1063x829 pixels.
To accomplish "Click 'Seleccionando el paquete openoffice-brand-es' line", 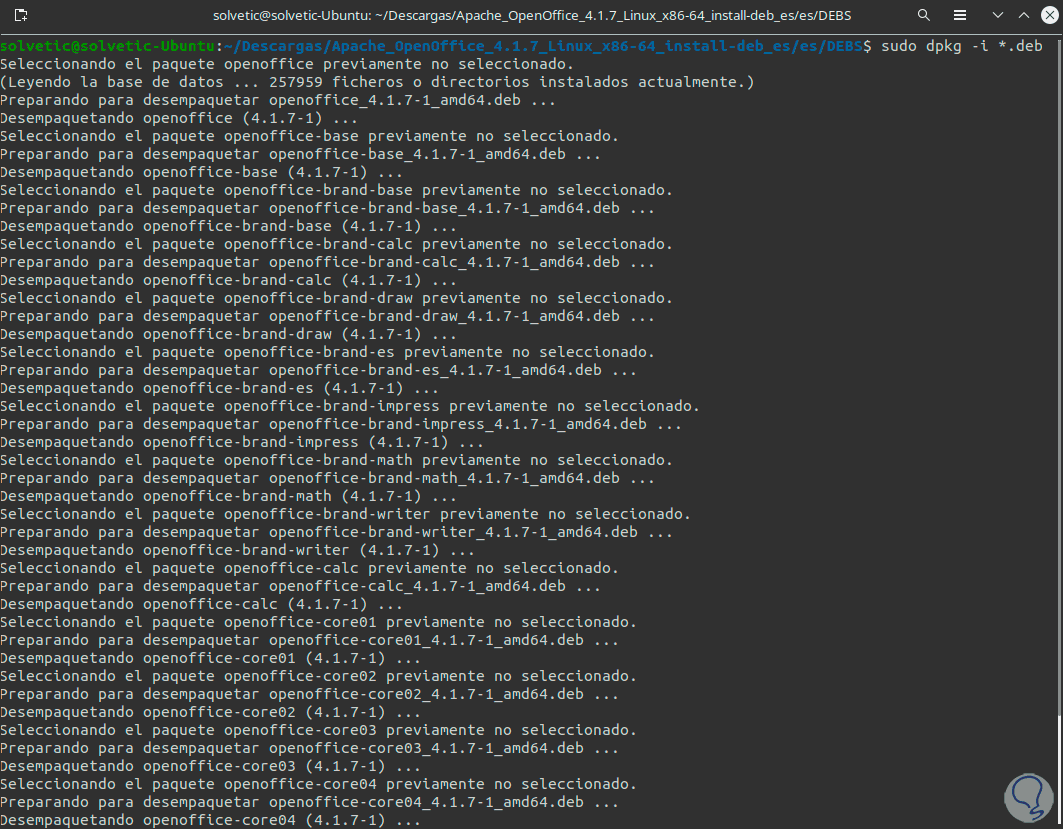I will (327, 352).
